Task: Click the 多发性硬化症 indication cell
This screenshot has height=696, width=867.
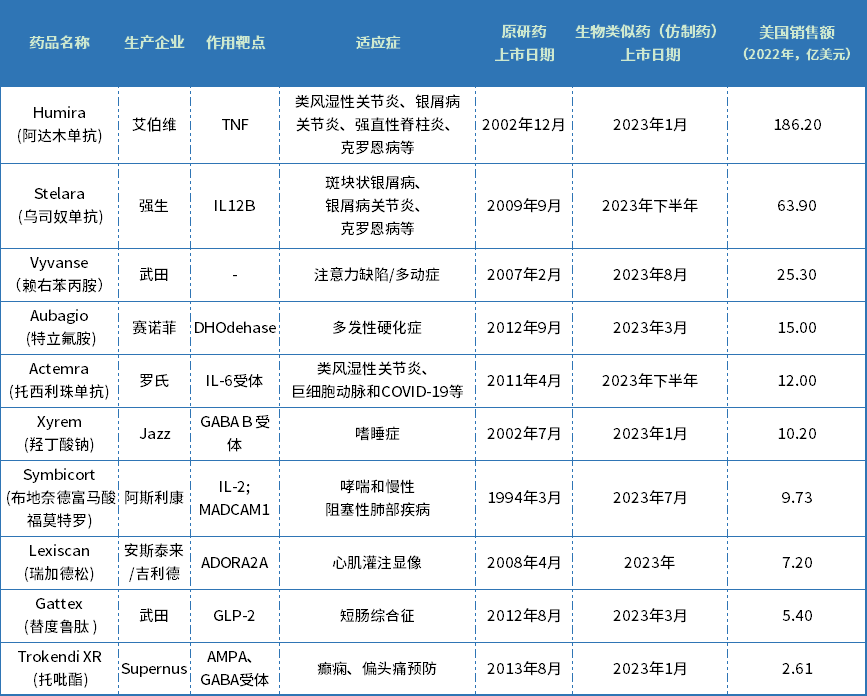Action: click(x=377, y=327)
